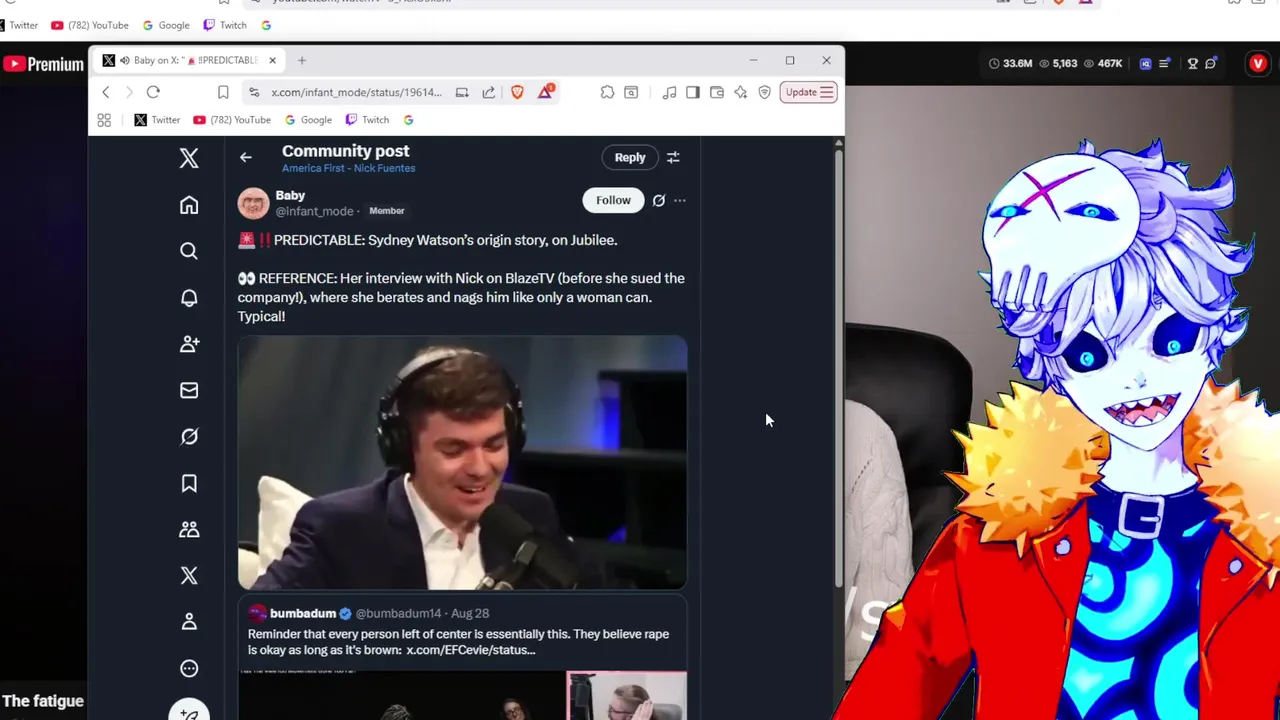The height and width of the screenshot is (720, 1280).
Task: Select the 'Baby on X' tab
Action: (x=186, y=60)
